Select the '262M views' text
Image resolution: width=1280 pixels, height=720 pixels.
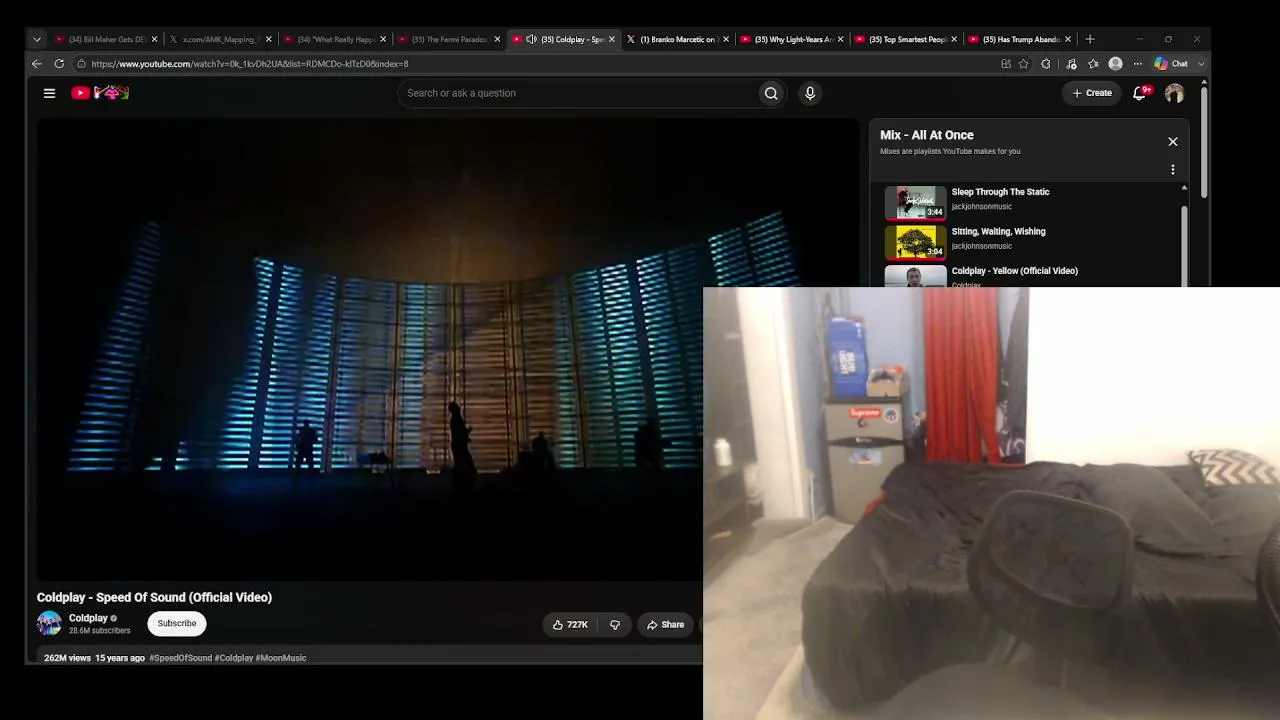pyautogui.click(x=67, y=658)
